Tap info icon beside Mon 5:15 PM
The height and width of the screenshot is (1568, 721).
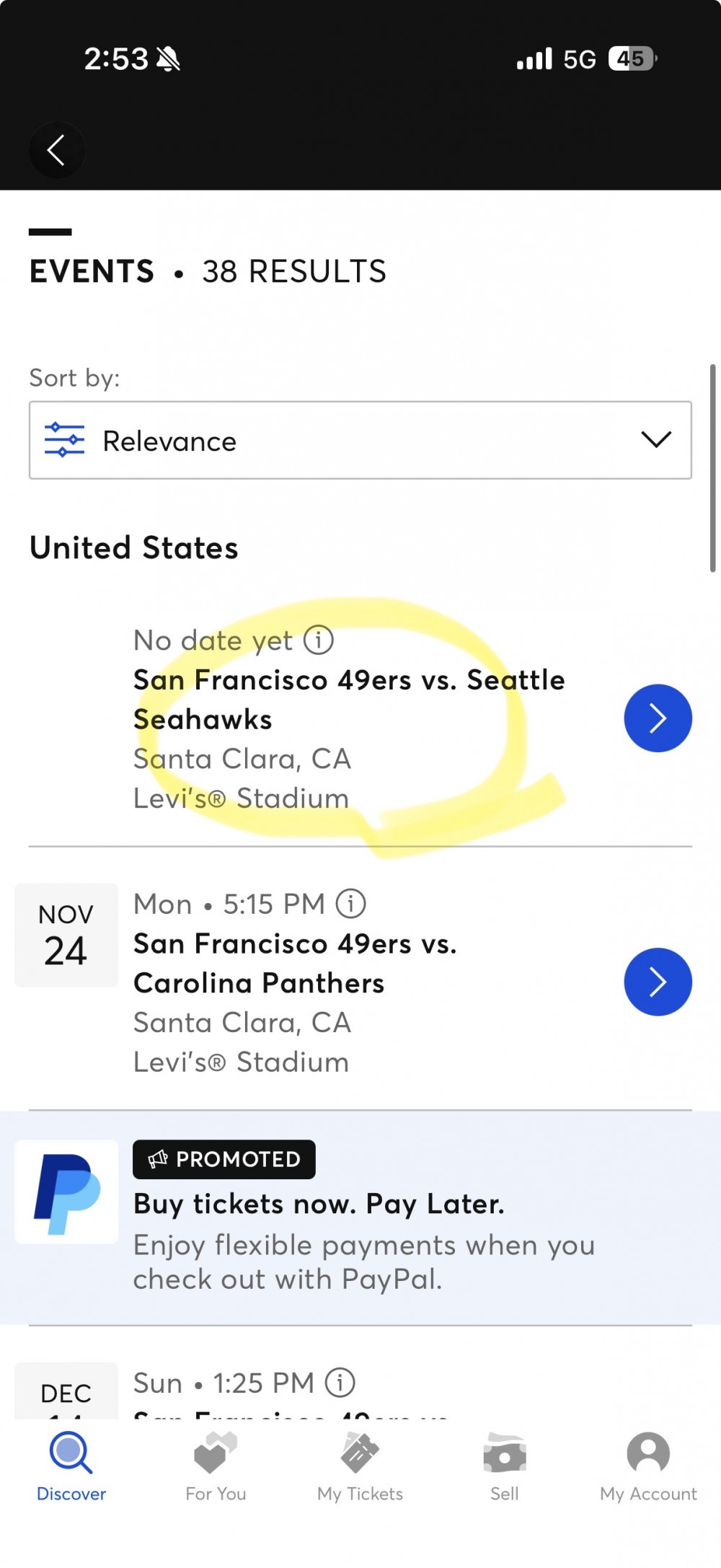351,904
